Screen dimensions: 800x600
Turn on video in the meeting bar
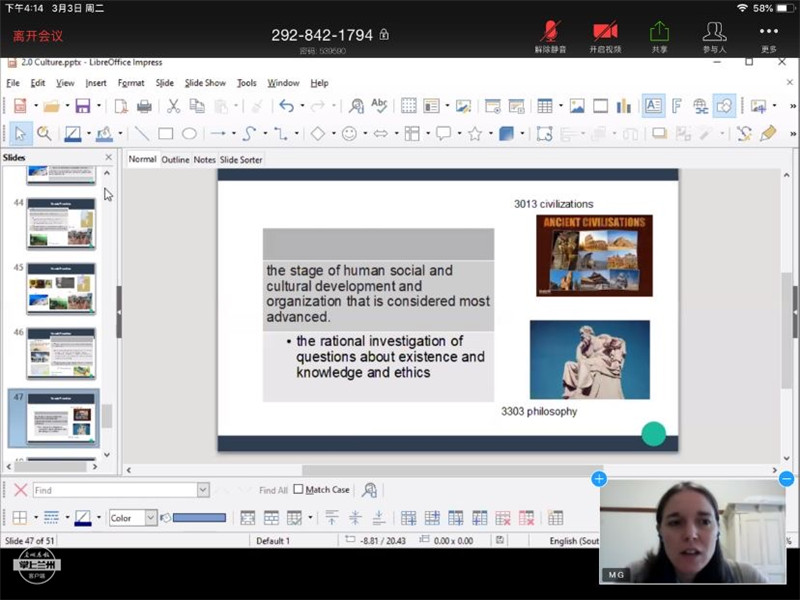[x=605, y=36]
